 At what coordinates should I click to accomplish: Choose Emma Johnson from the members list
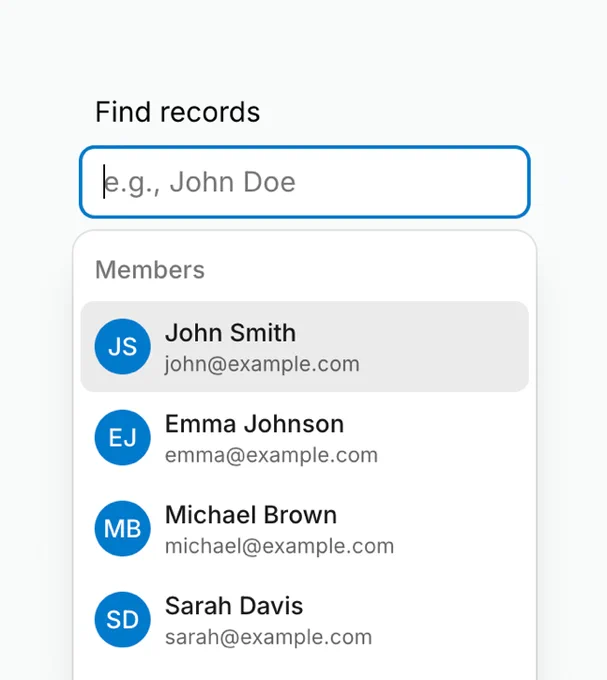point(304,438)
